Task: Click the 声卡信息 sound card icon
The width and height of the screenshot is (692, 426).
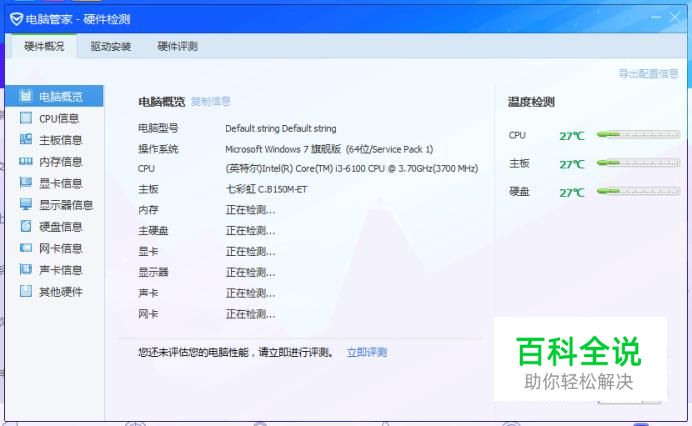Action: click(26, 269)
